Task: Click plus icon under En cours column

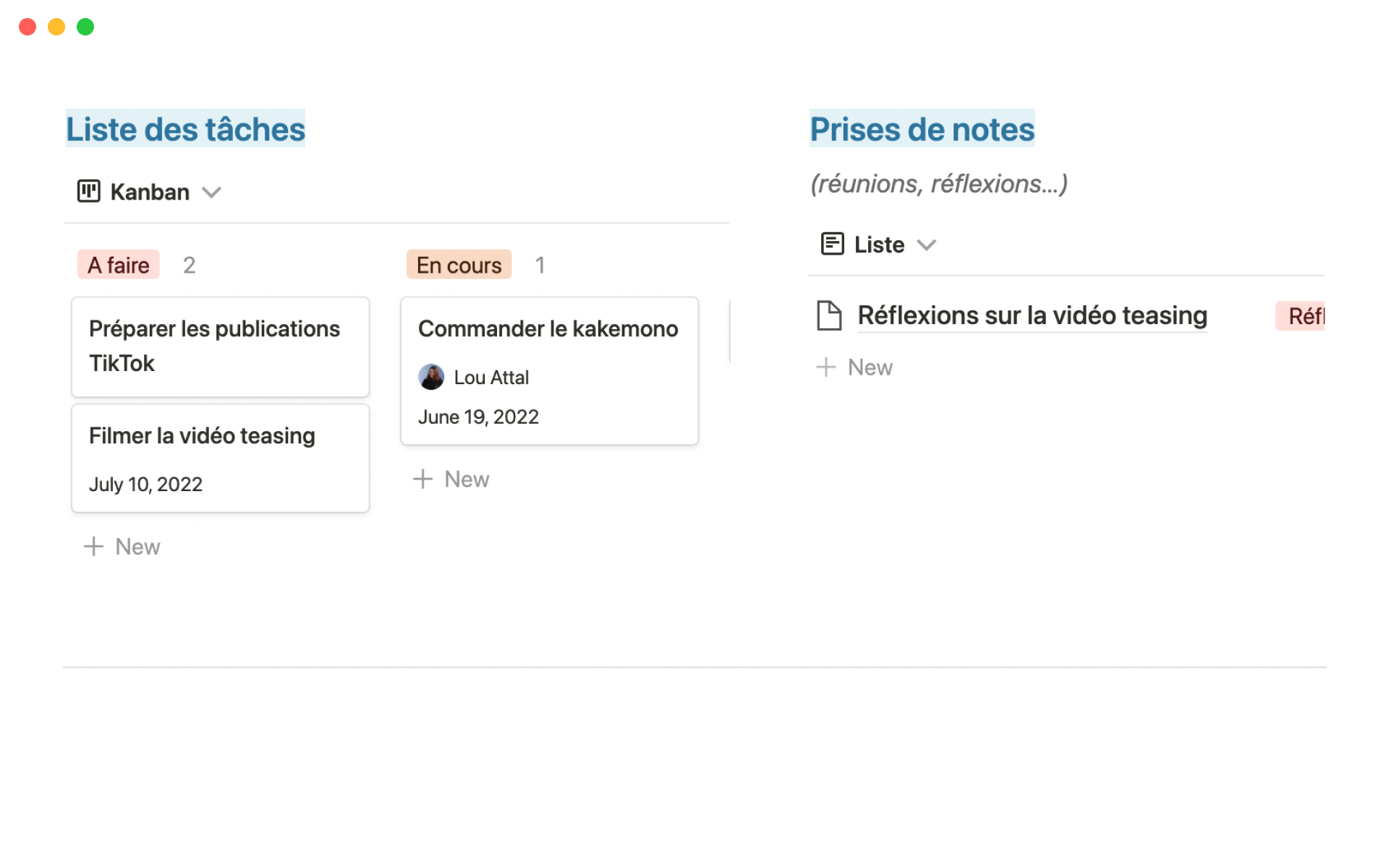Action: click(x=422, y=479)
